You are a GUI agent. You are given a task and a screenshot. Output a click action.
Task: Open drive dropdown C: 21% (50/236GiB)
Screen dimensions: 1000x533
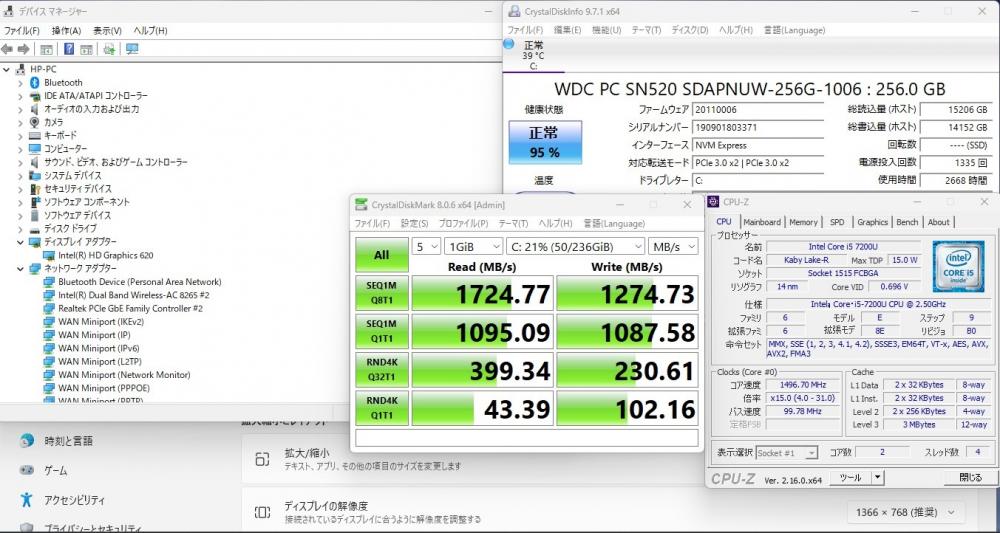coord(576,247)
